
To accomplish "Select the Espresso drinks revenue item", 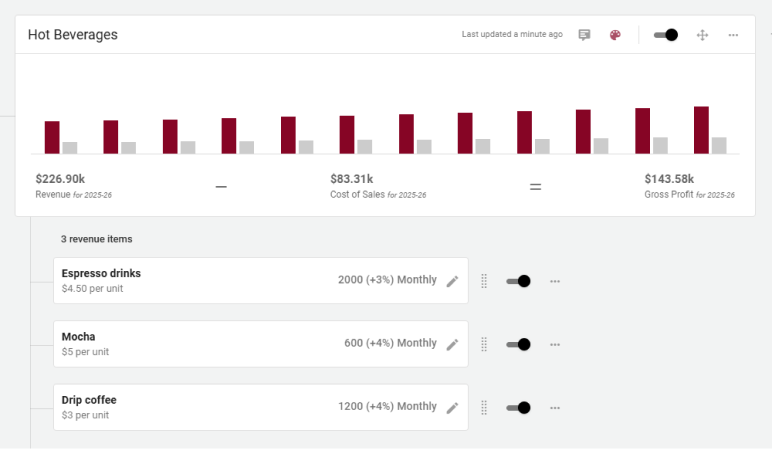I will 261,281.
